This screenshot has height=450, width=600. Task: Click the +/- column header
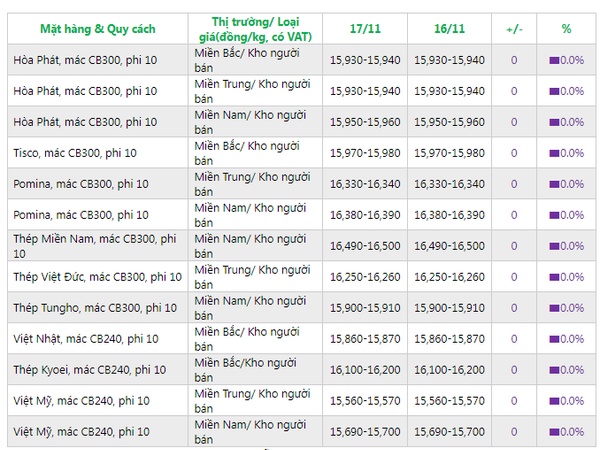click(x=514, y=28)
